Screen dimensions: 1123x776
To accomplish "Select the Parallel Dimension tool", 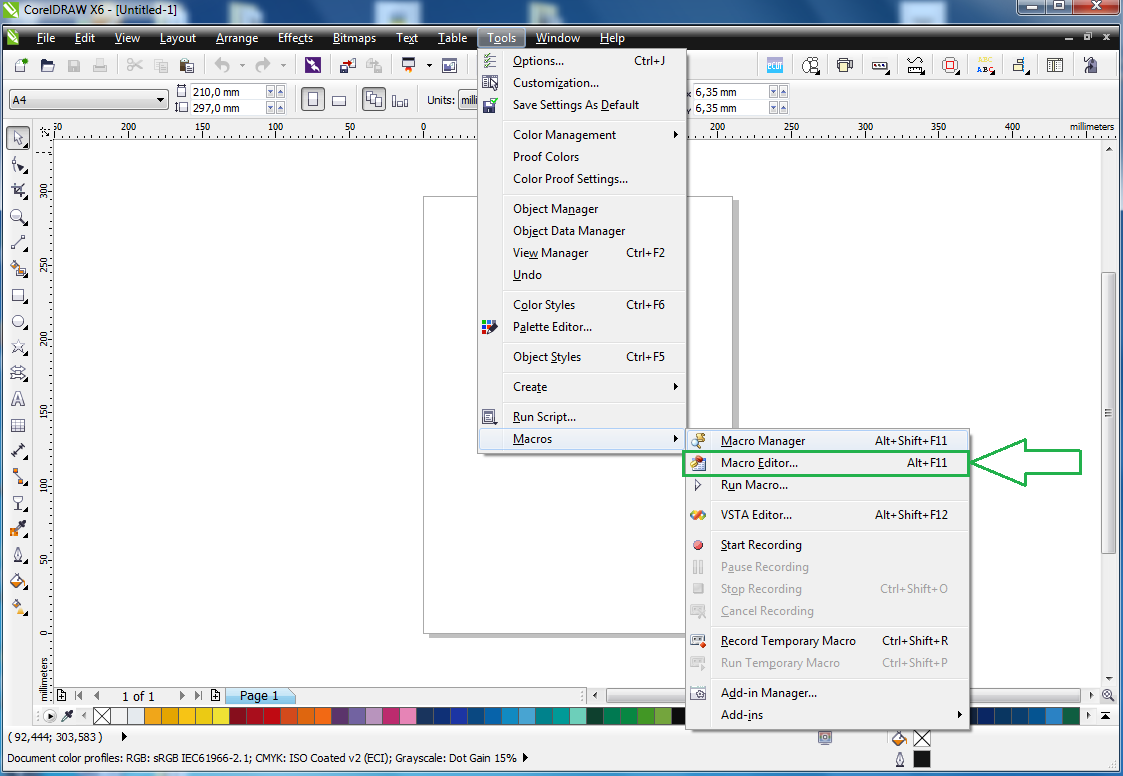I will coord(19,451).
